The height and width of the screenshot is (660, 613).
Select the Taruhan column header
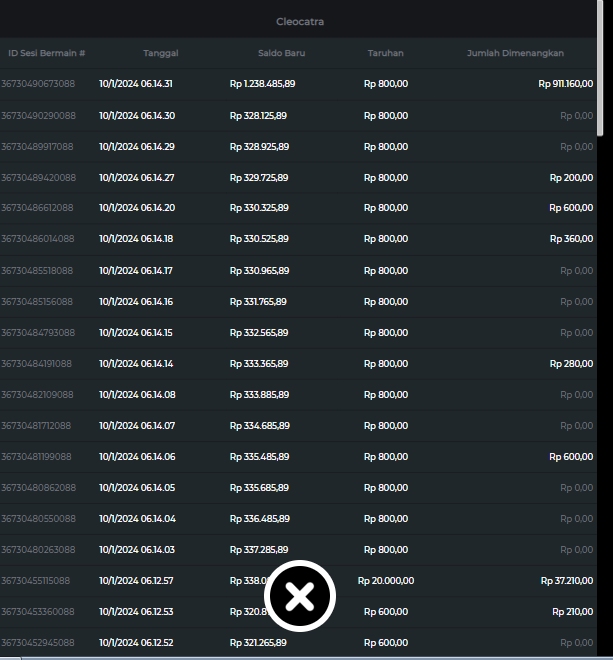click(x=386, y=53)
